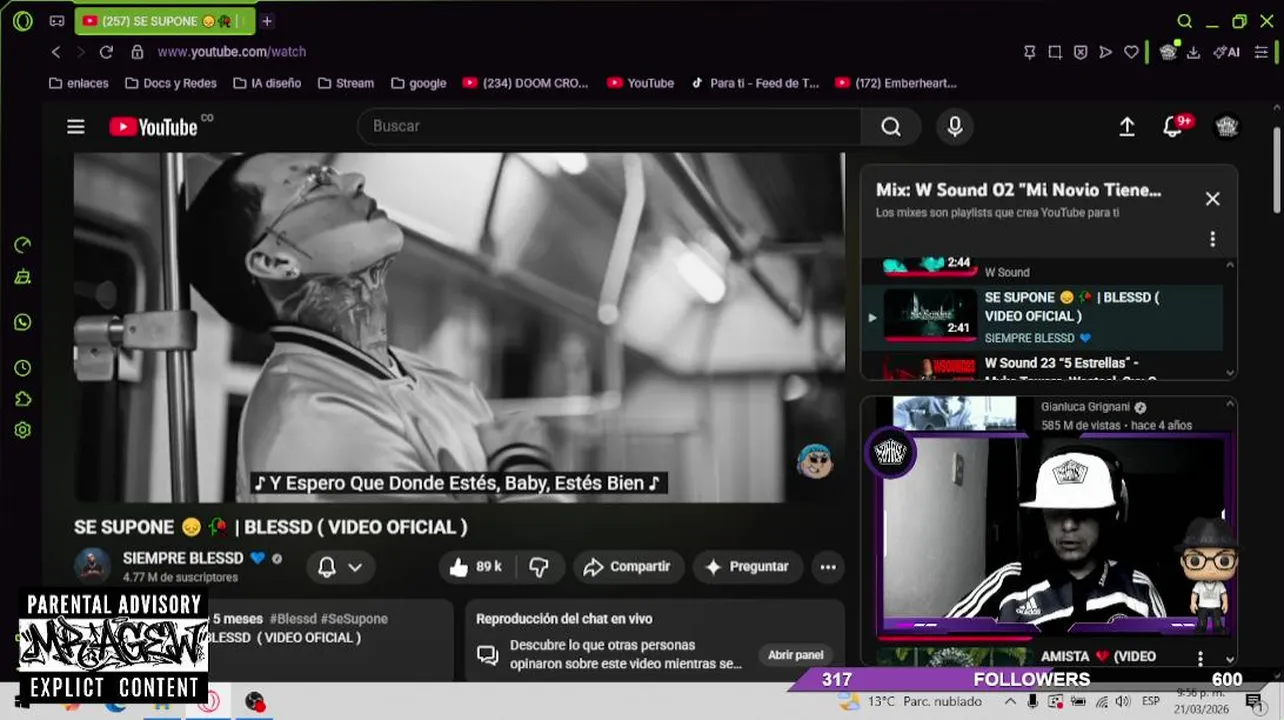Start voice search with the microphone icon
This screenshot has height=720, width=1284.
click(955, 126)
